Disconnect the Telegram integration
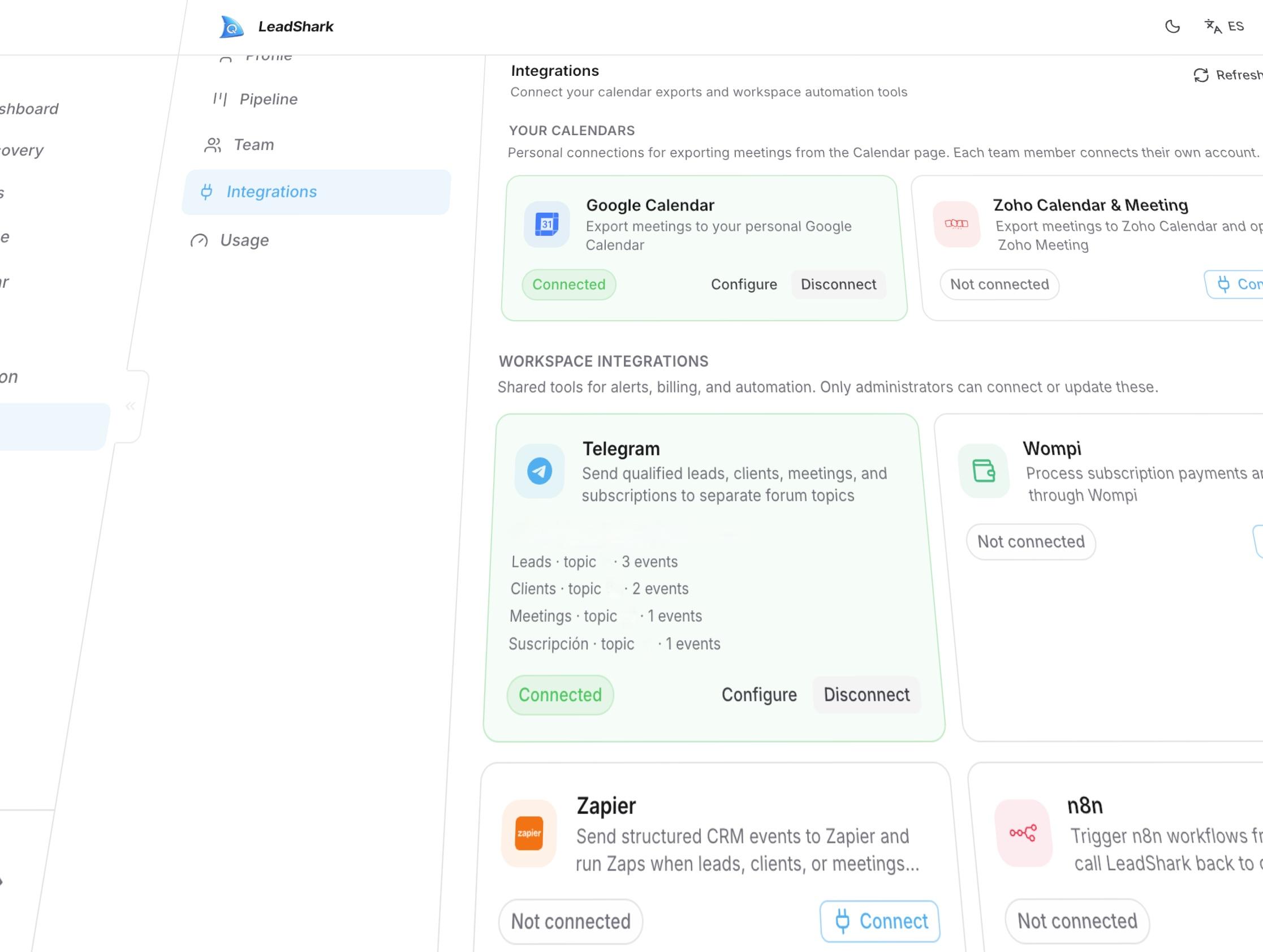This screenshot has height=952, width=1263. pos(867,695)
